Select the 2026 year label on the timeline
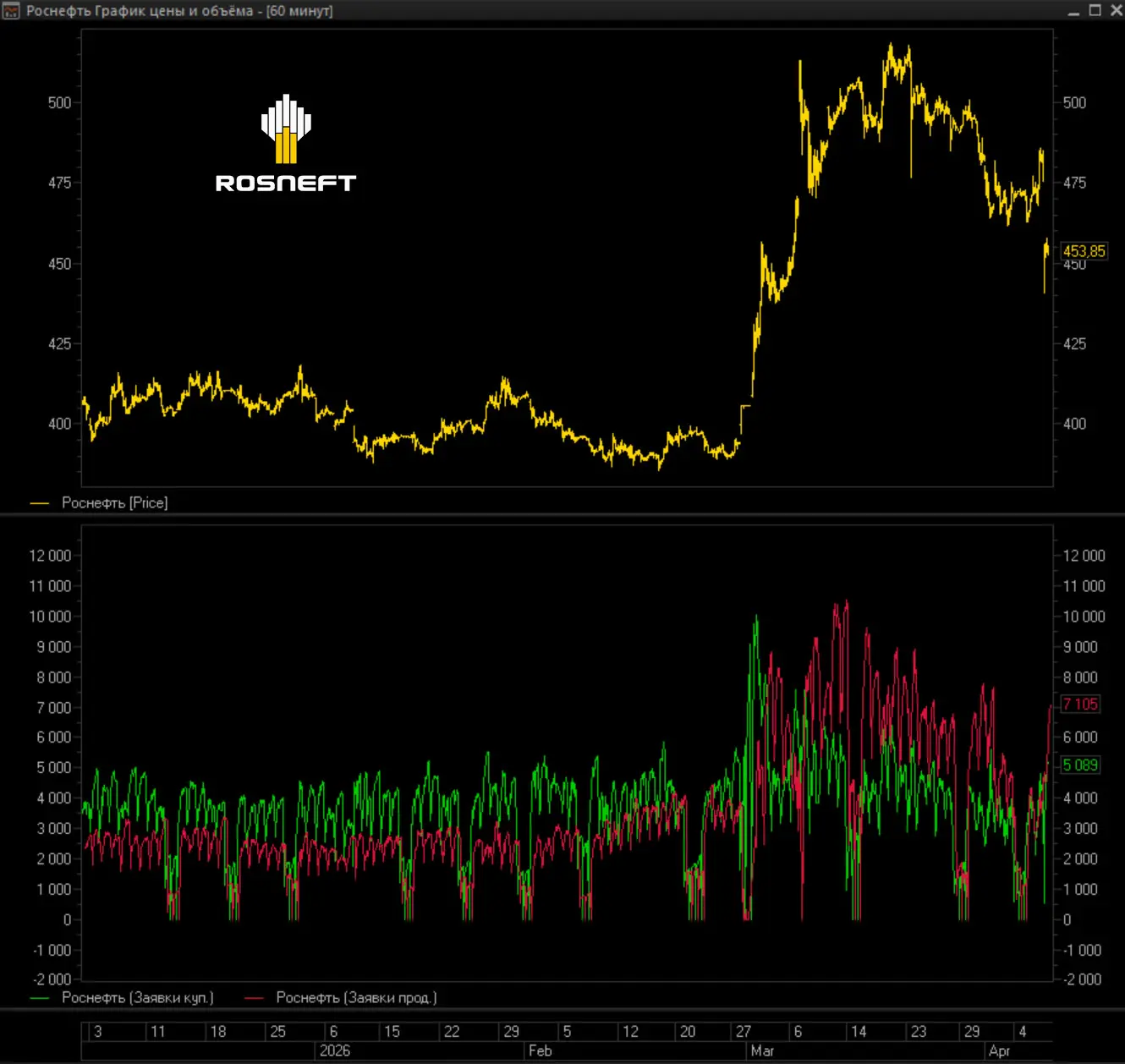1125x1064 pixels. point(334,1050)
